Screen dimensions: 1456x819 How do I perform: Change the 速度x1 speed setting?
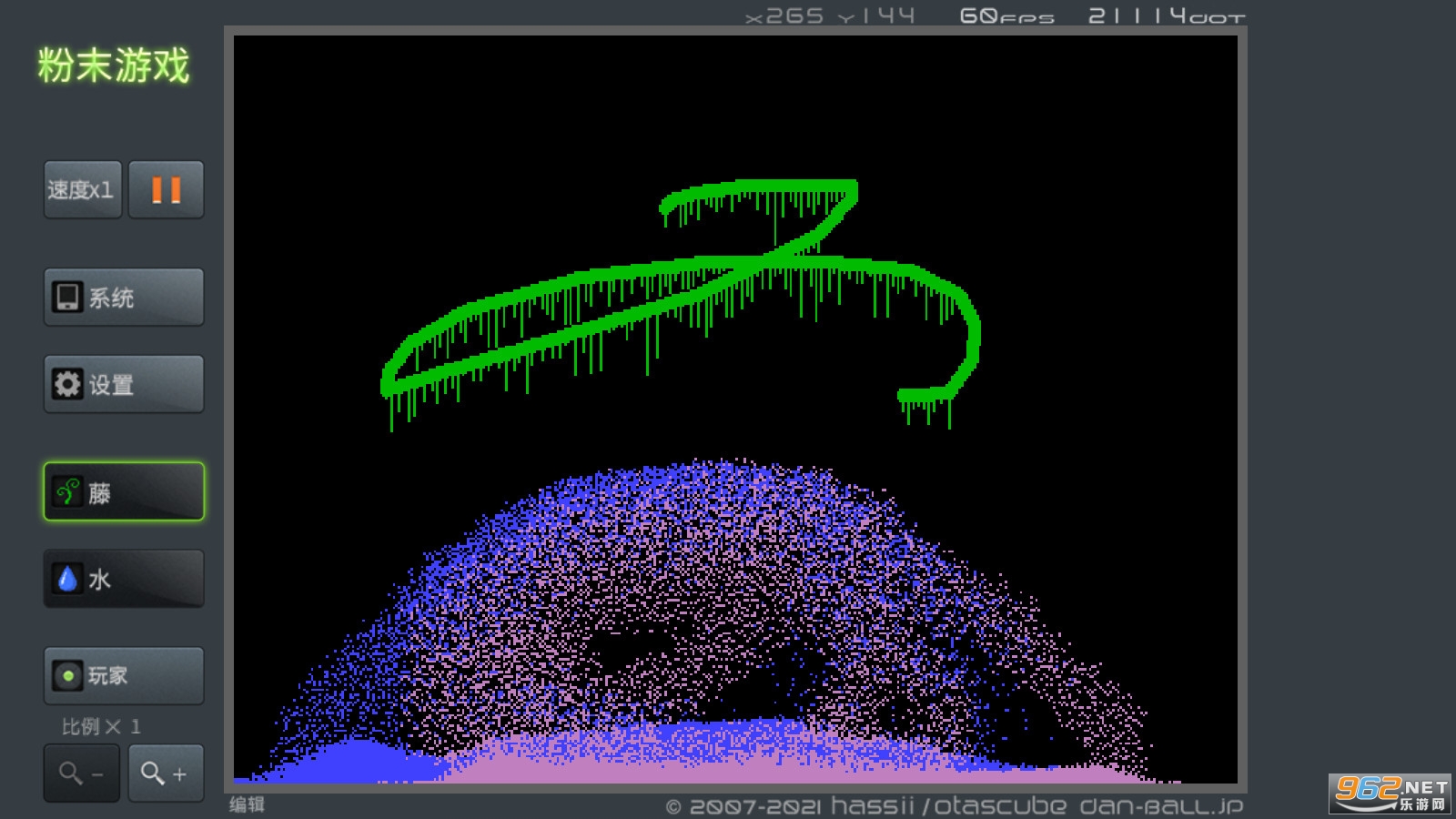pos(82,190)
